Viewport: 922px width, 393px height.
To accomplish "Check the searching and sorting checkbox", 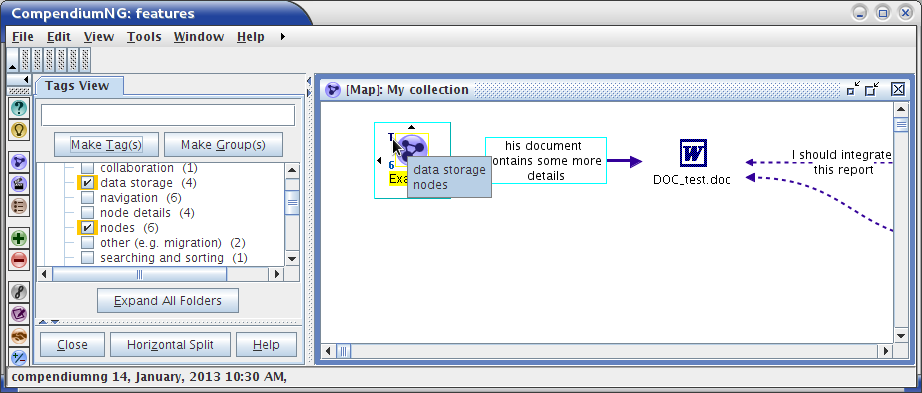I will pyautogui.click(x=87, y=258).
